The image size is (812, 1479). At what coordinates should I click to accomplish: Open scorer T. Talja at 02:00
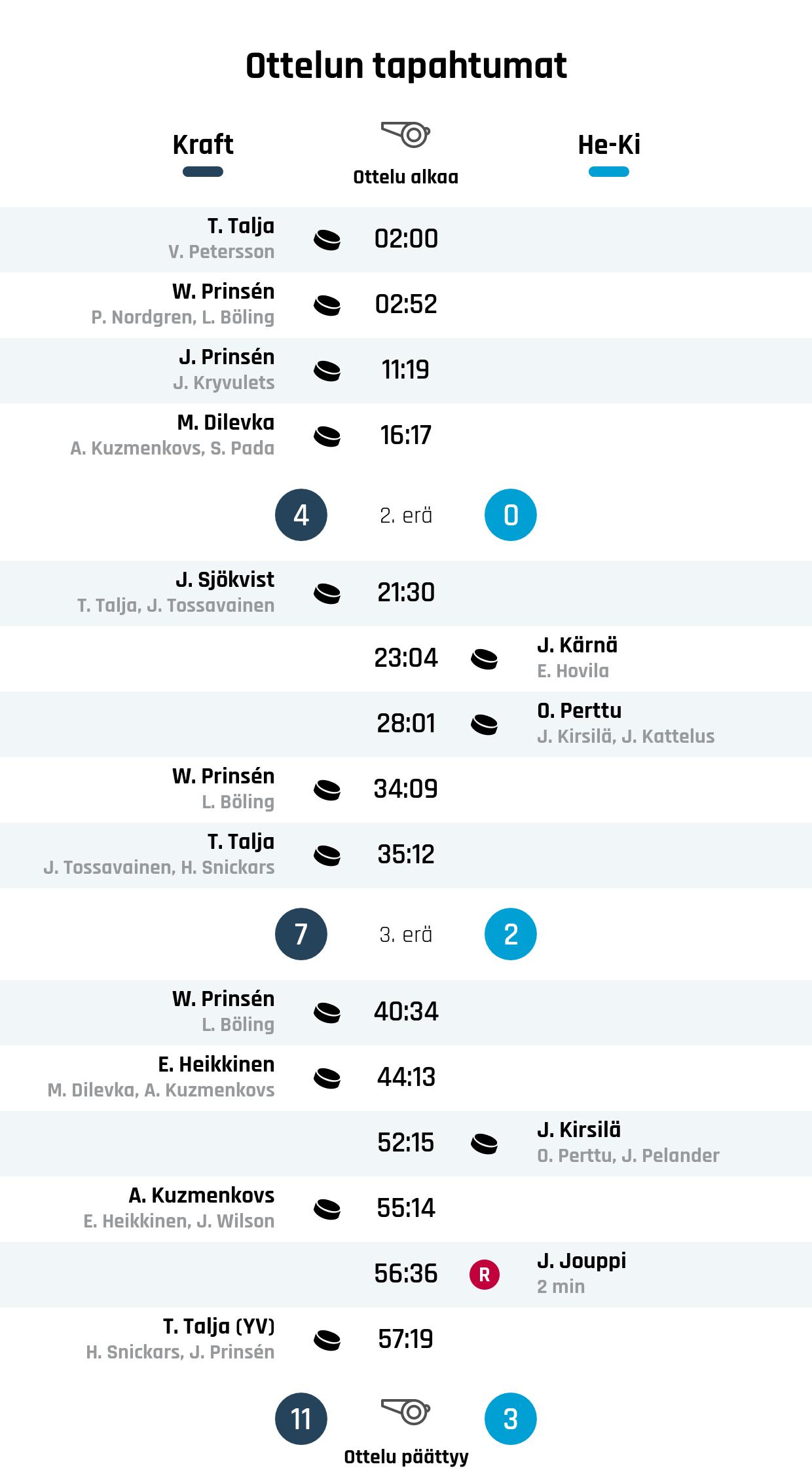pos(241,226)
